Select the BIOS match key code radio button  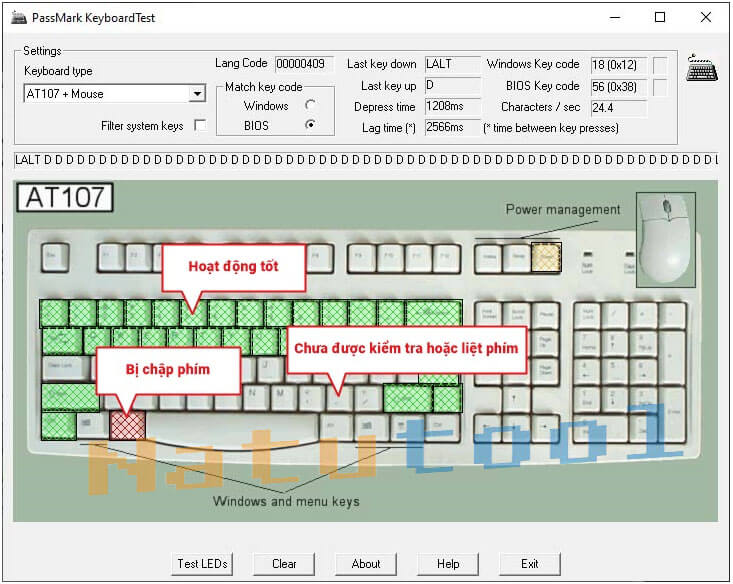(310, 124)
